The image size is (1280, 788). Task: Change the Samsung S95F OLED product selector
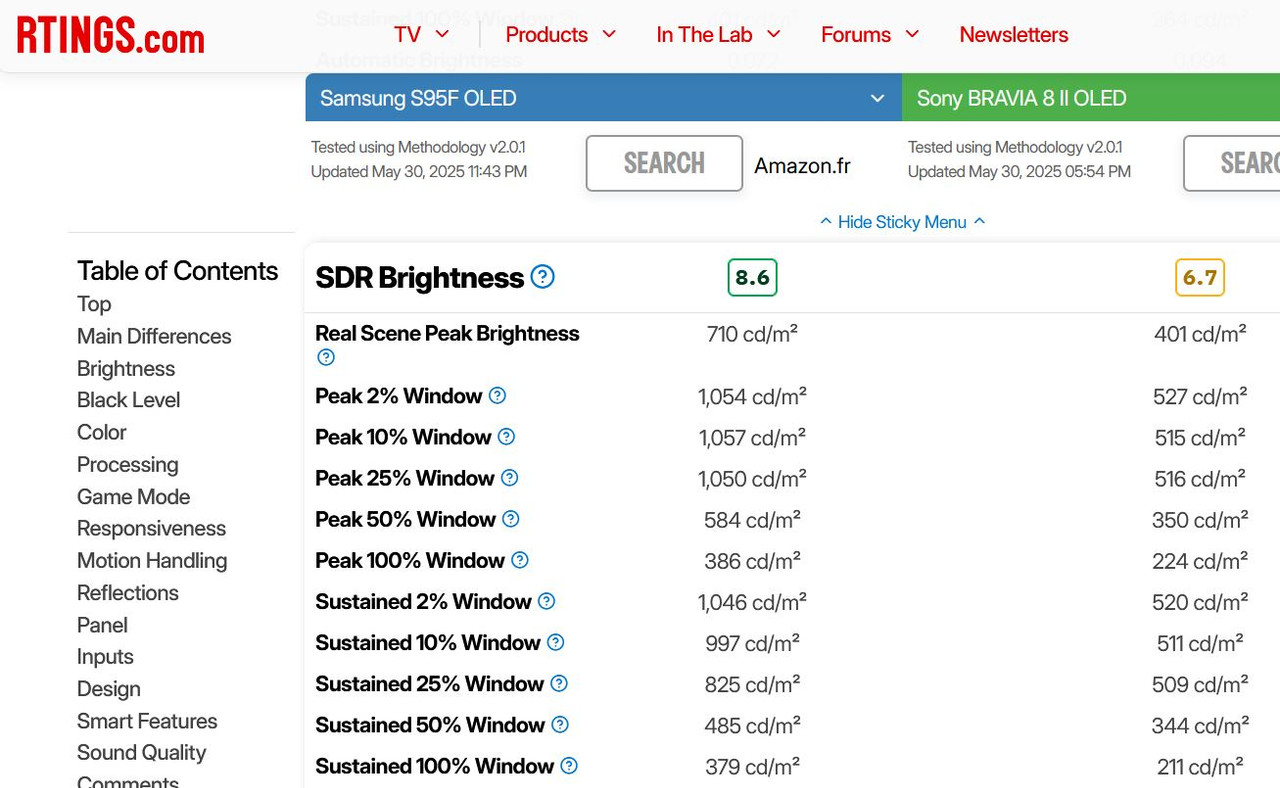(x=603, y=98)
